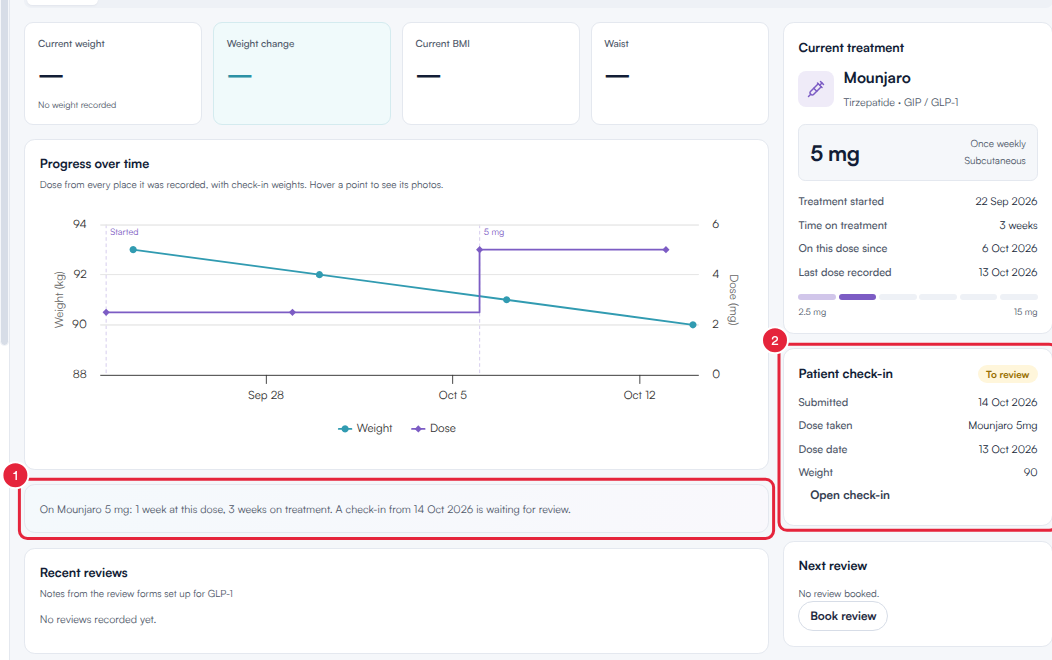This screenshot has width=1052, height=660.
Task: Click the syringe icon beside Mounjaro
Action: (x=816, y=89)
